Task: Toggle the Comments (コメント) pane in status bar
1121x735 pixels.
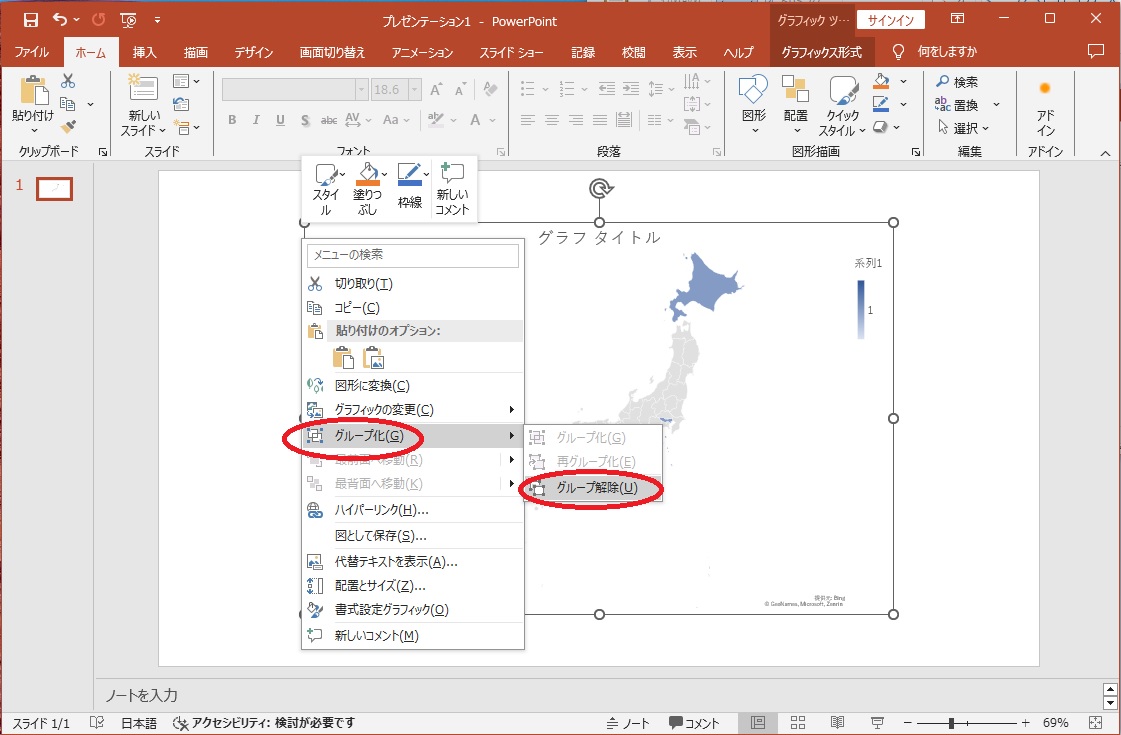Action: point(694,723)
